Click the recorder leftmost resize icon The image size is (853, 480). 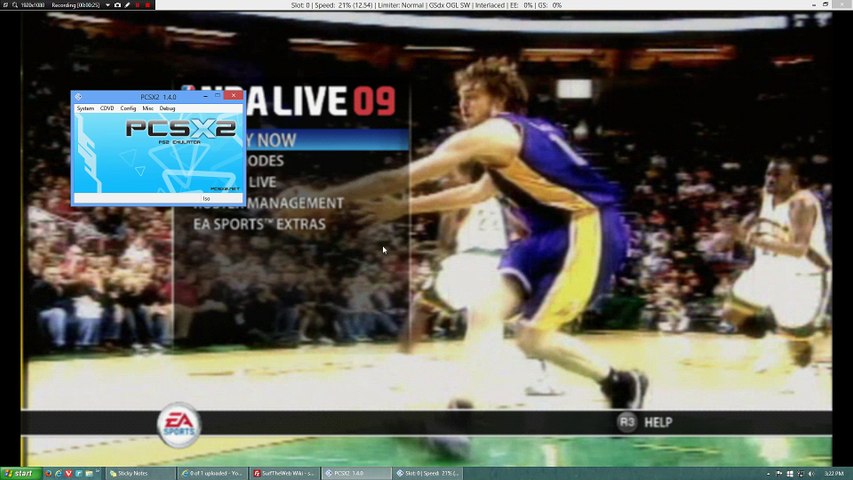point(5,5)
